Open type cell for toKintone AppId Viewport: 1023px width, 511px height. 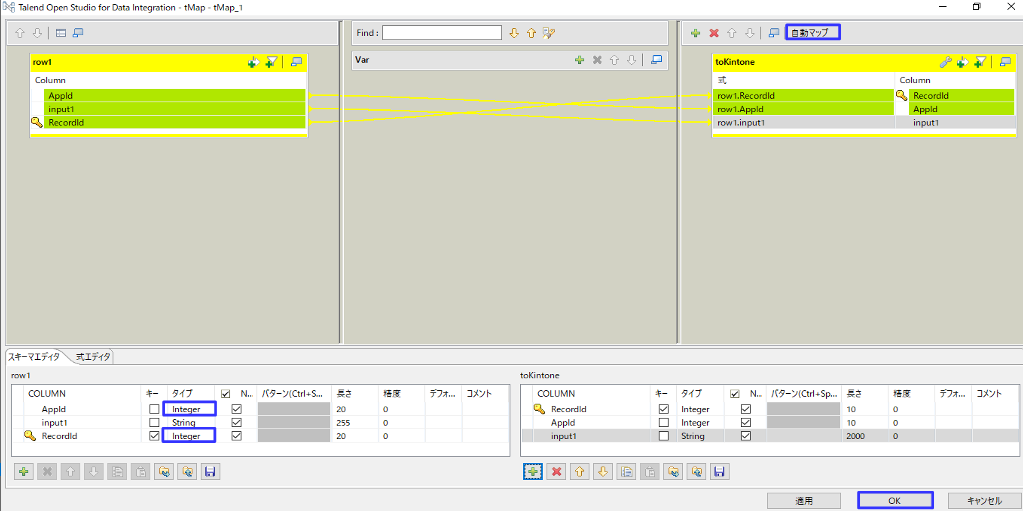701,422
